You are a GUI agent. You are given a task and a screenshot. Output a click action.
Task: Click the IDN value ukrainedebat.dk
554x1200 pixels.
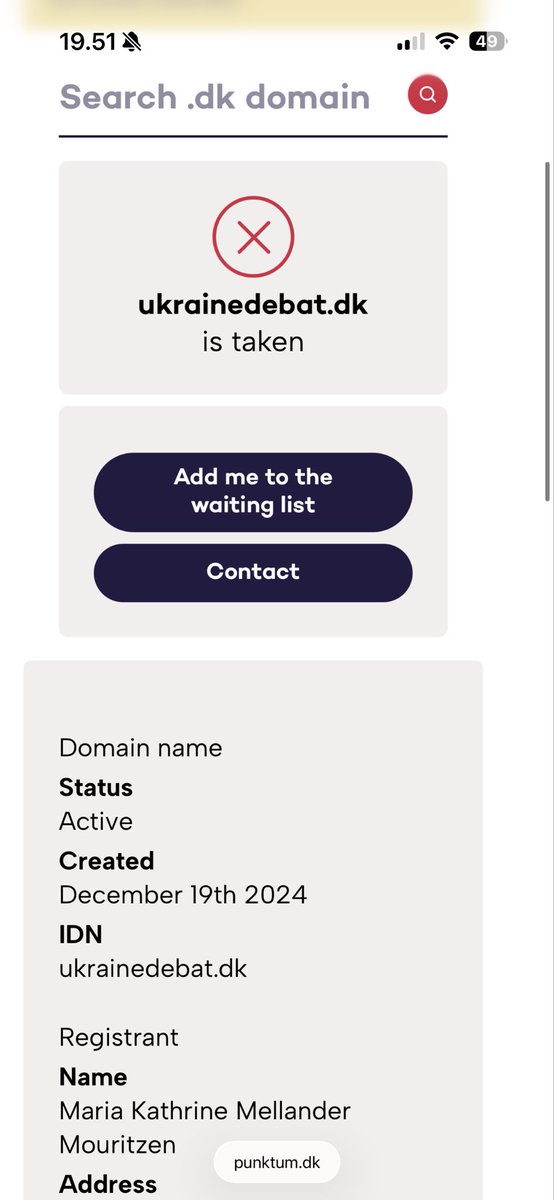coord(153,969)
